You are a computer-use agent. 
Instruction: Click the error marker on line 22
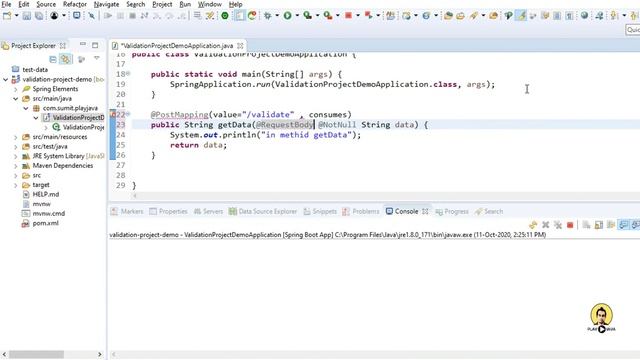pos(113,115)
